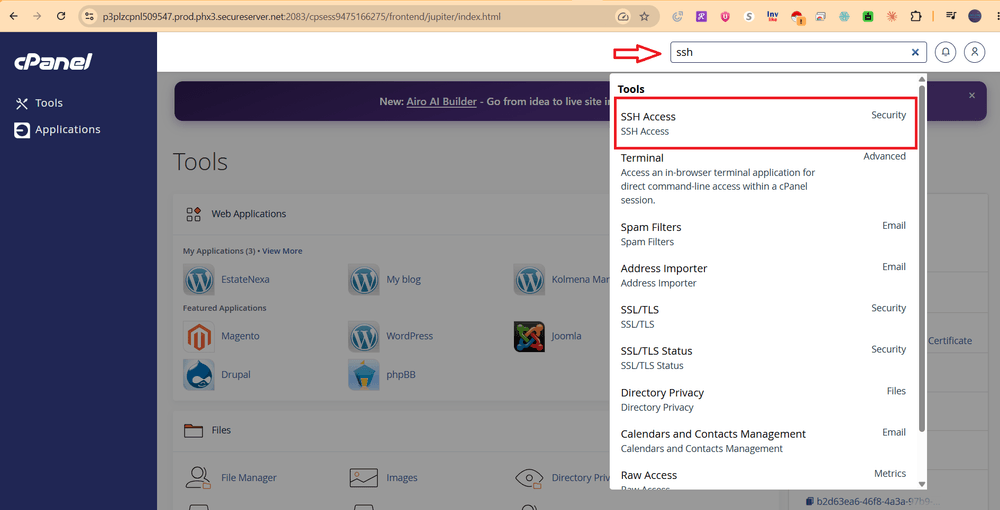Viewport: 1000px width, 510px height.
Task: Click the Joomla link text
Action: (566, 336)
